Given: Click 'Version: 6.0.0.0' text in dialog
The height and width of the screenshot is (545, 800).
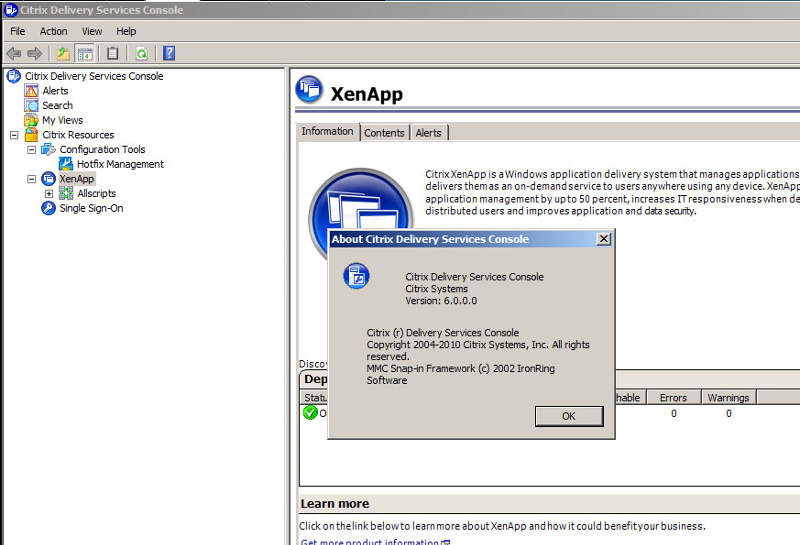Looking at the screenshot, I should coord(441,301).
